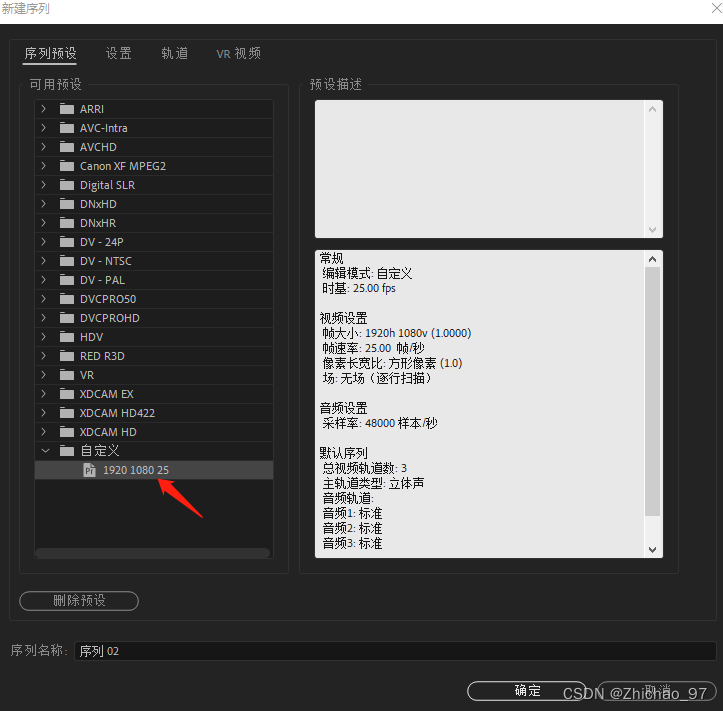Confirm with the 确定 button
Viewport: 723px width, 711px height.
(527, 691)
